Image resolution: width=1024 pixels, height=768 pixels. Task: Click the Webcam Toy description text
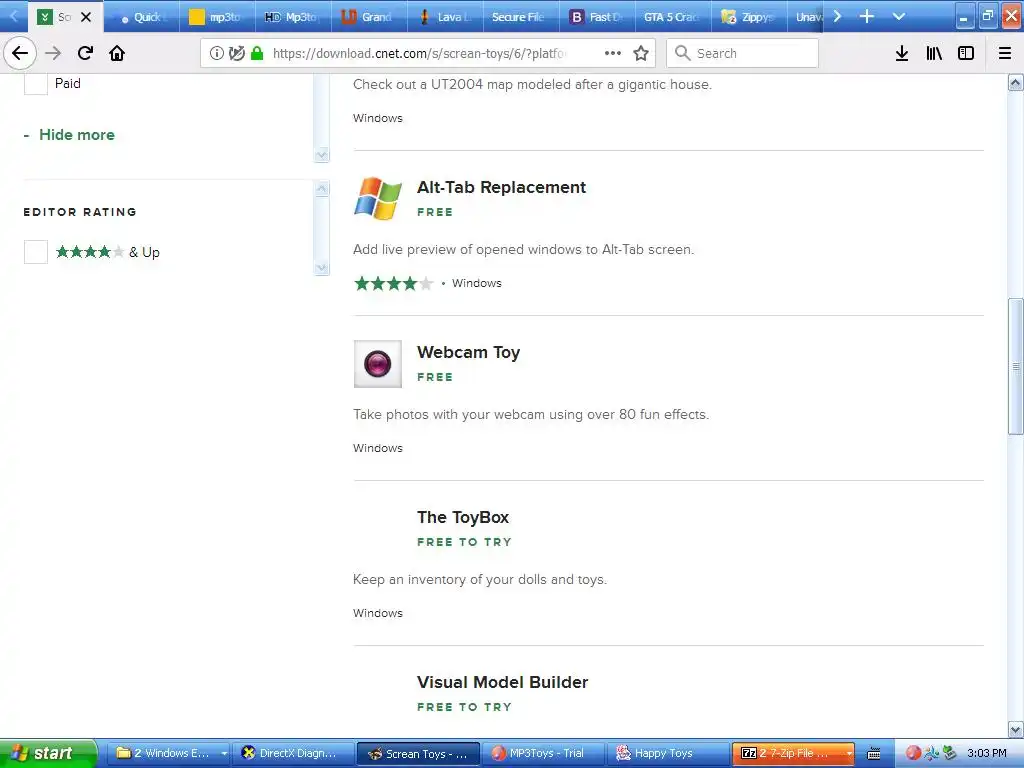(531, 415)
